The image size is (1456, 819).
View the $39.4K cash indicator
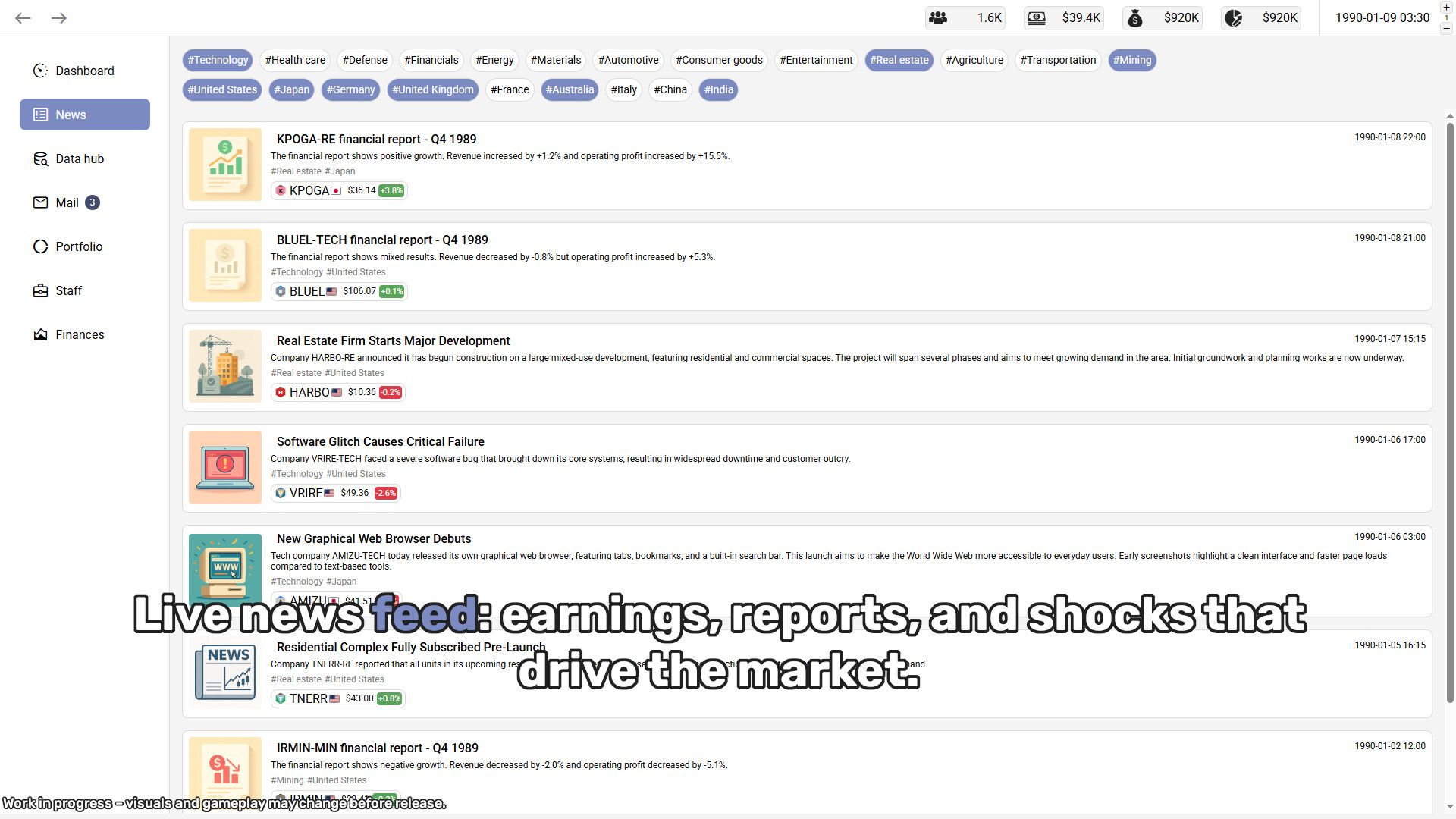point(1063,17)
